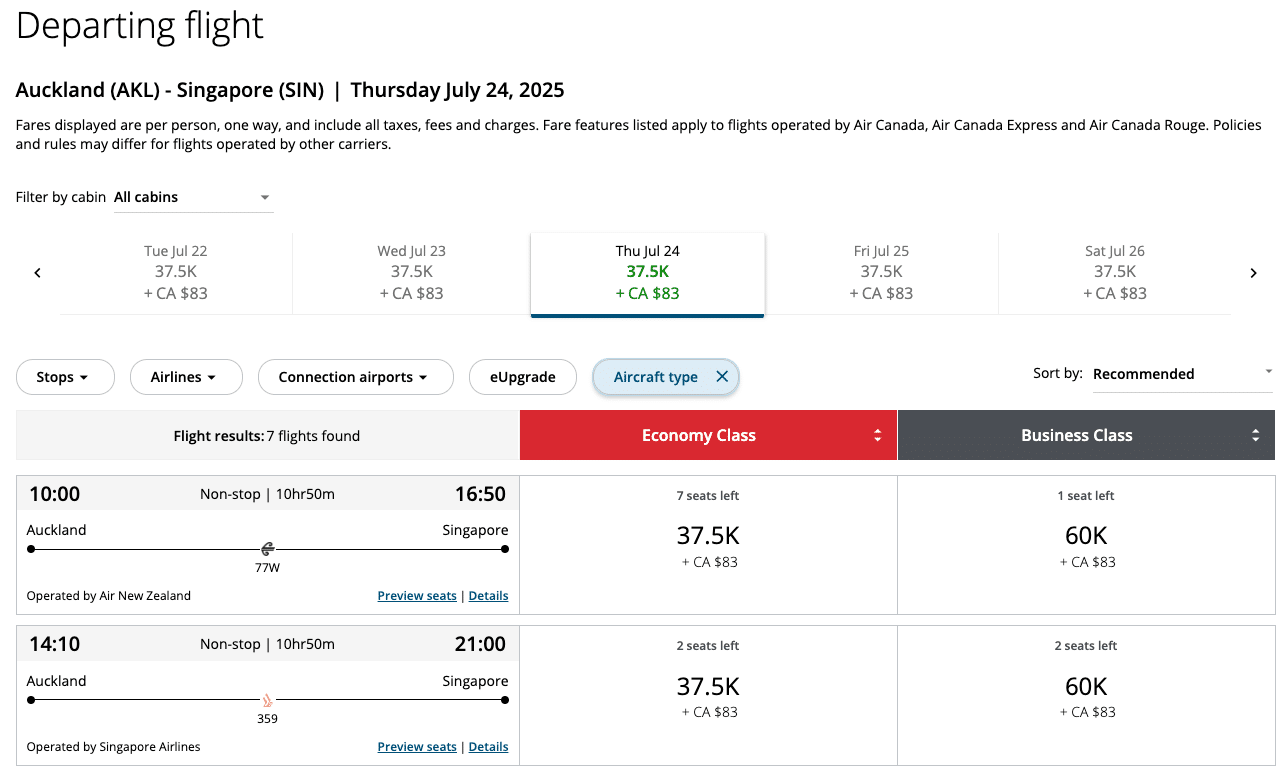The image size is (1288, 775).
Task: Select 37.5K Economy fare on 14:10 flight
Action: point(708,696)
